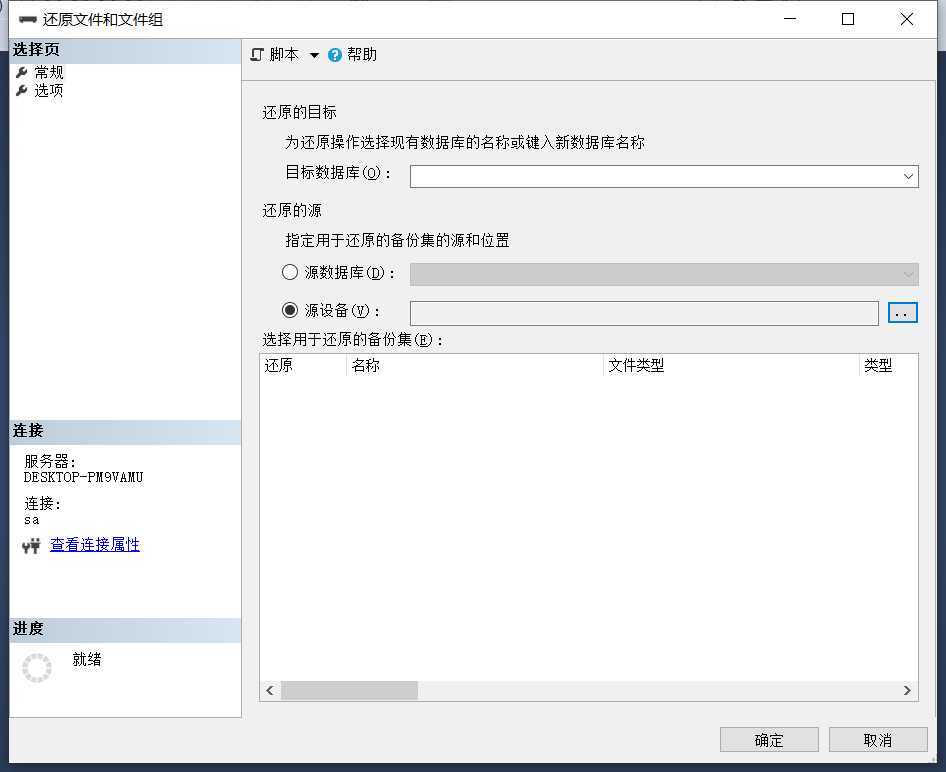
Task: Click the 类型 column header
Action: 889,365
